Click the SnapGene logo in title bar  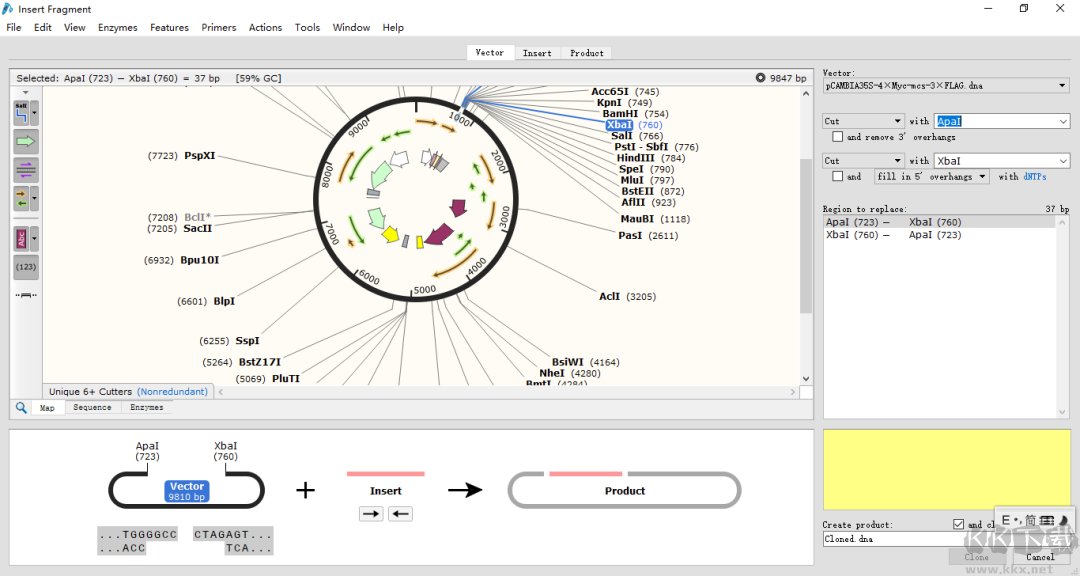coord(8,9)
